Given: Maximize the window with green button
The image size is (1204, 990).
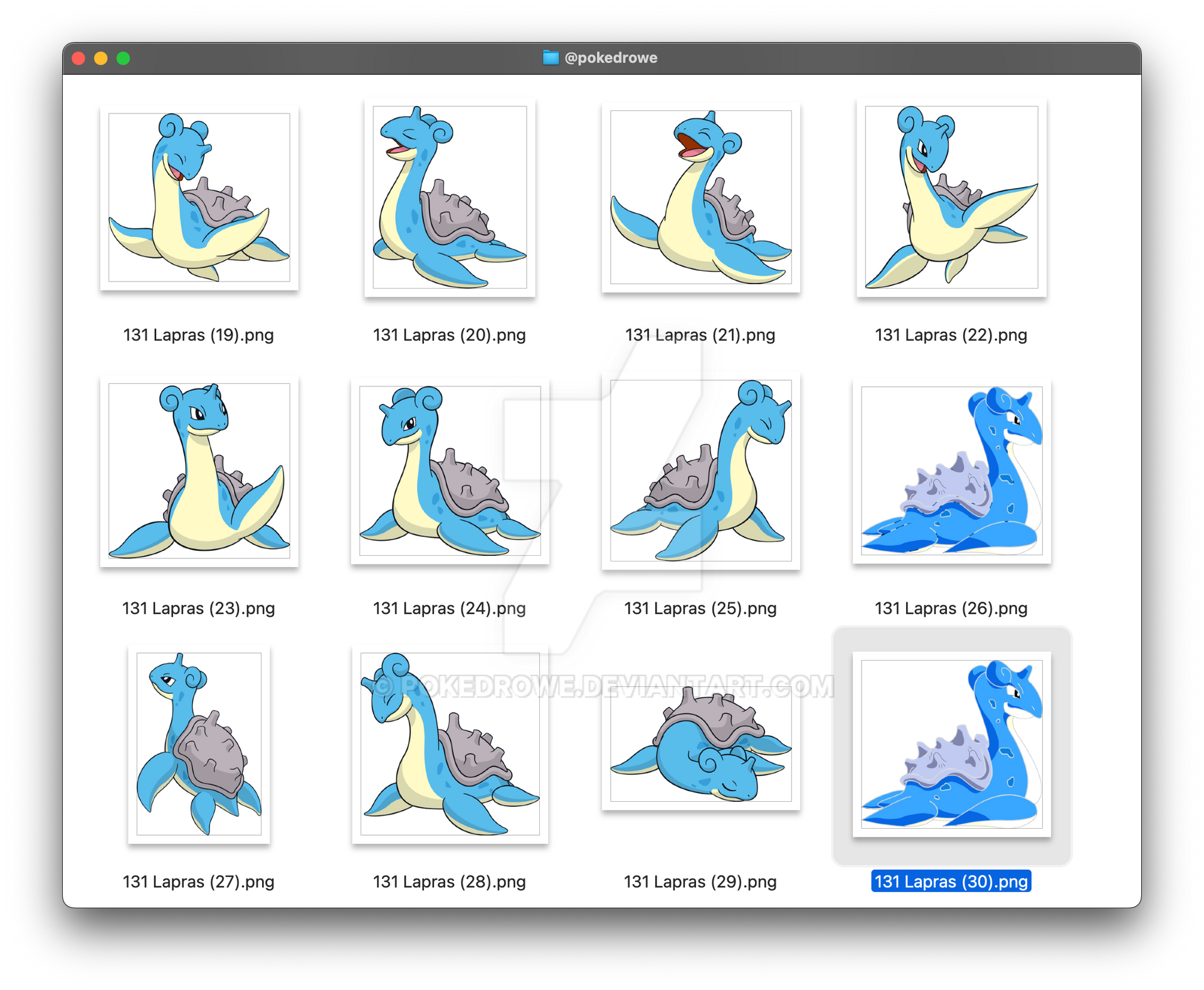Looking at the screenshot, I should point(124,58).
